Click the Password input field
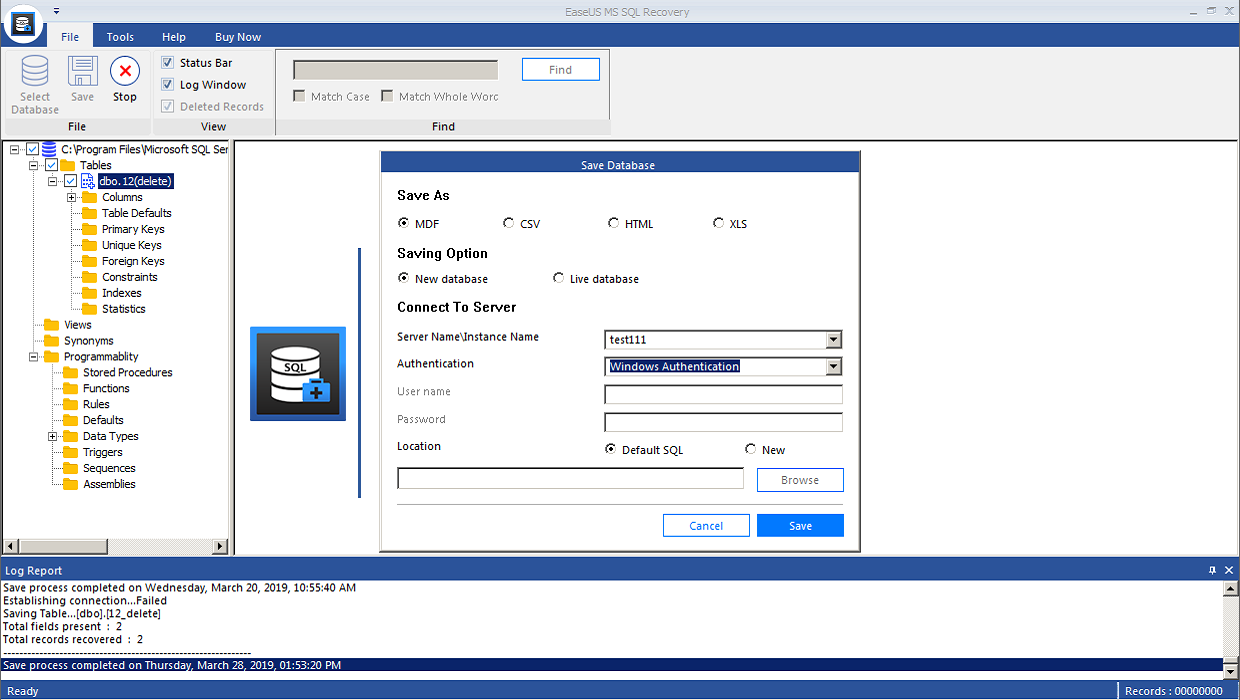The height and width of the screenshot is (700, 1240). click(724, 422)
